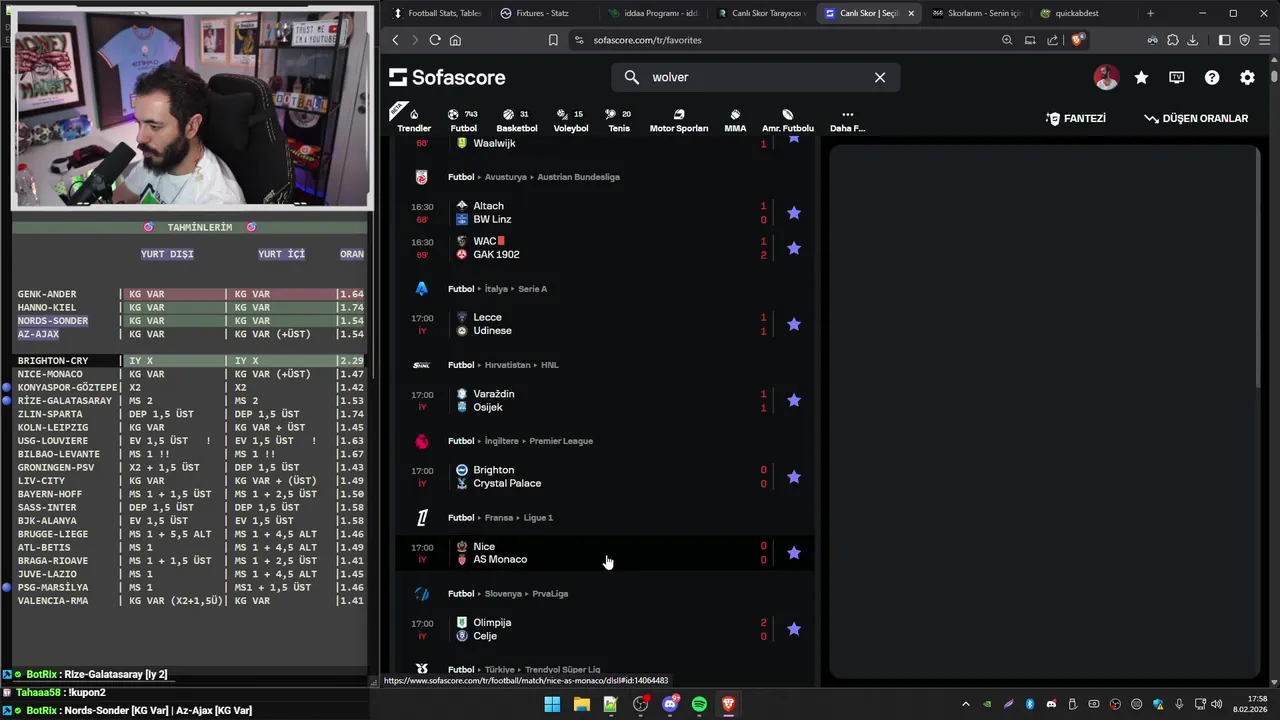The height and width of the screenshot is (720, 1280).
Task: Unfavorite Brighton vs Crystal Palace star
Action: (794, 477)
